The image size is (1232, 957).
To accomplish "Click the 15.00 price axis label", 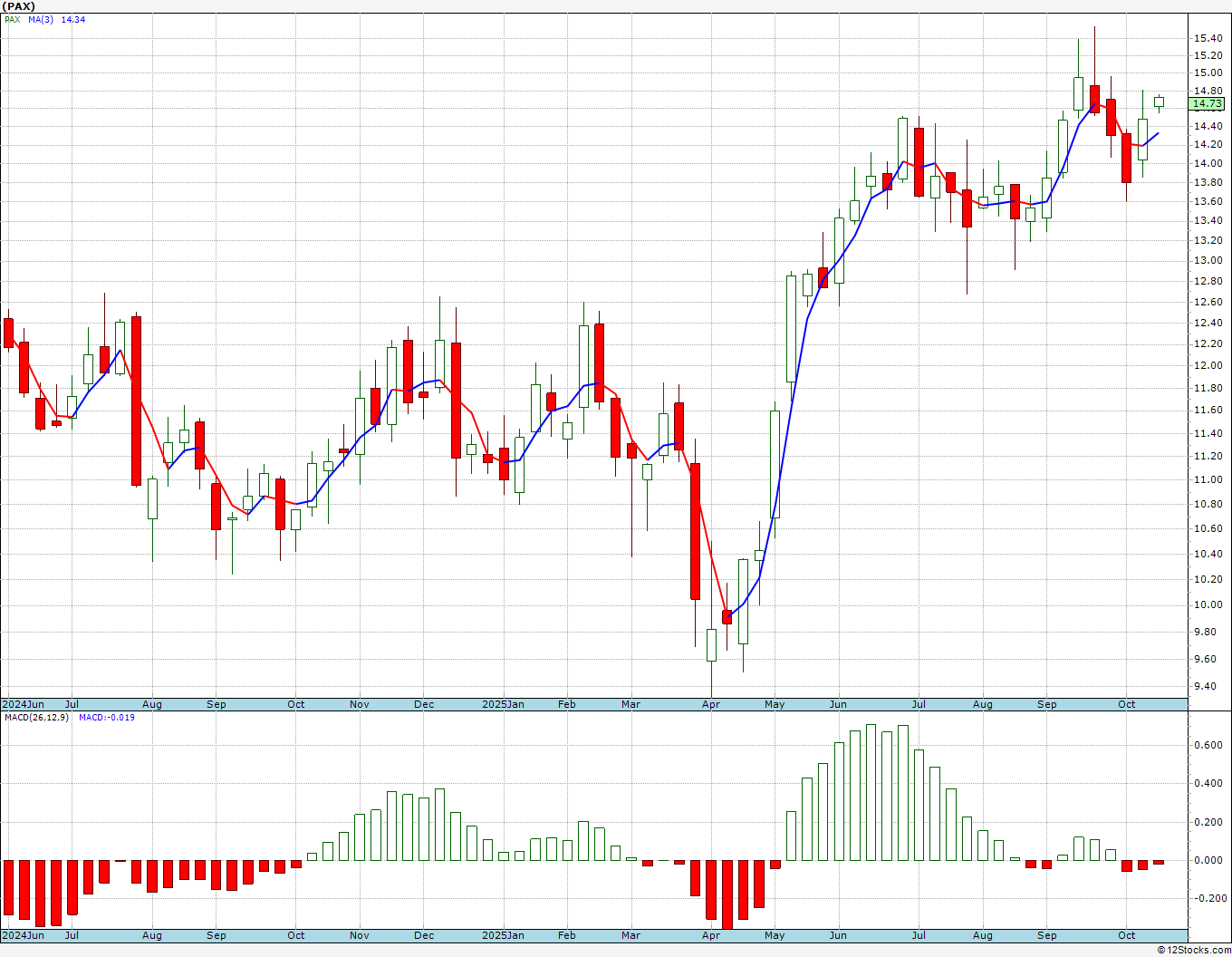I will pyautogui.click(x=1208, y=72).
